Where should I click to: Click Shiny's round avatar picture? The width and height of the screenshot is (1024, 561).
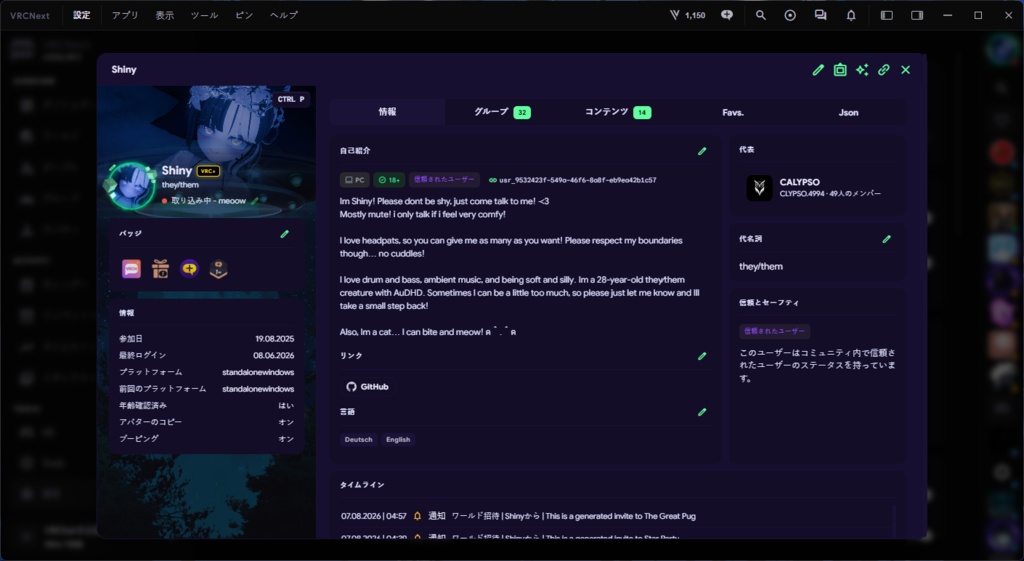tap(131, 185)
